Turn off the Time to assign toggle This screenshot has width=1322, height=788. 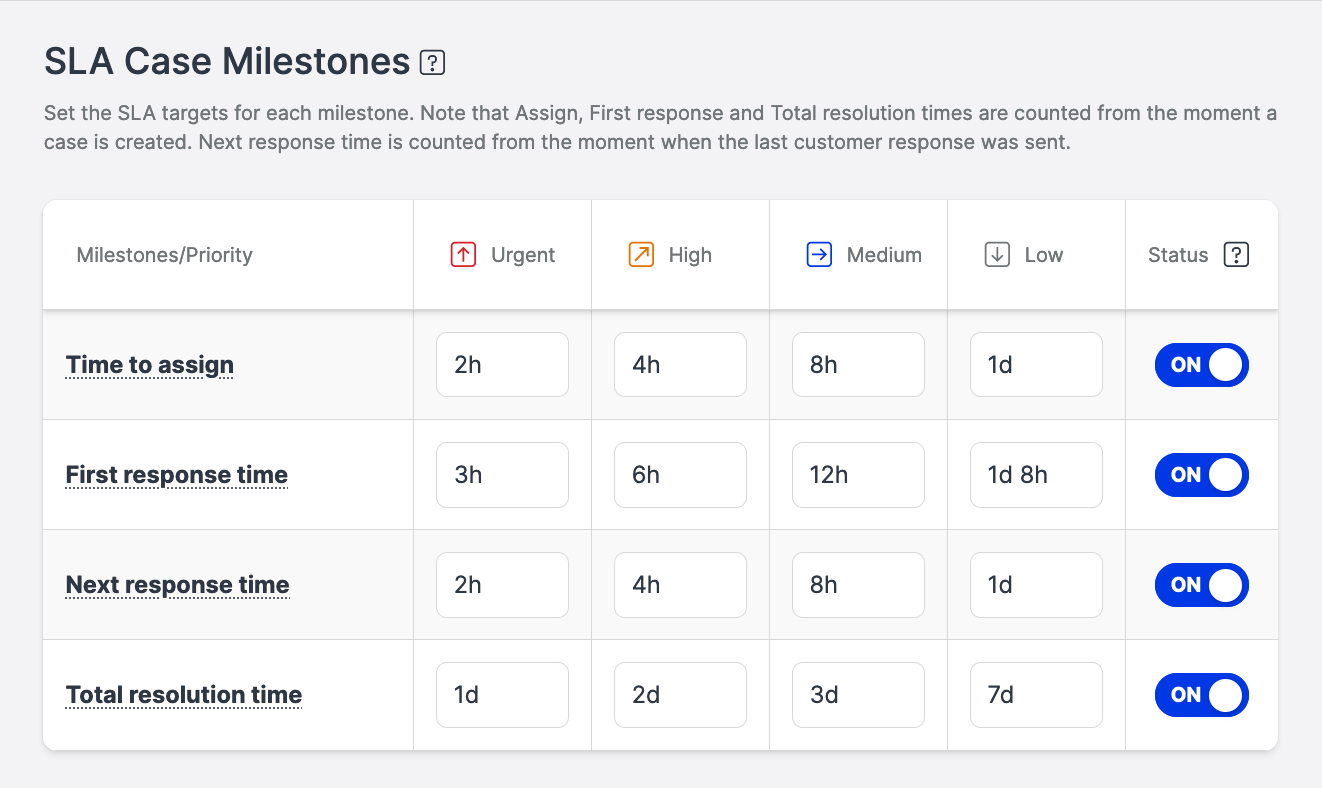[1201, 365]
